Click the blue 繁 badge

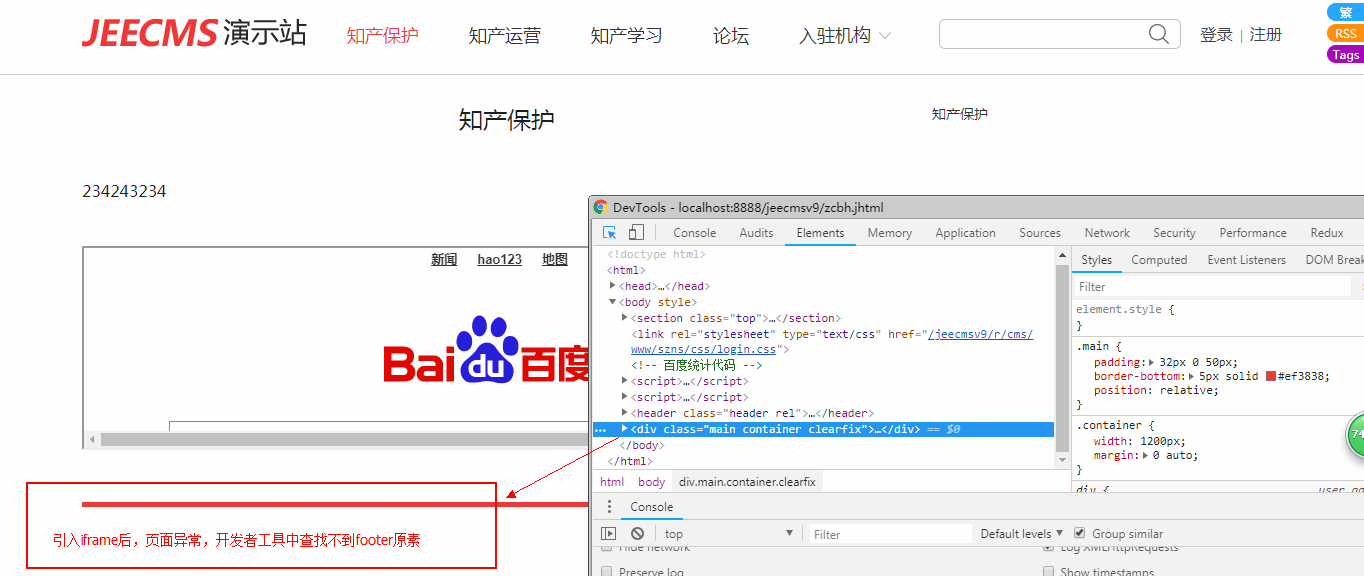(1345, 12)
